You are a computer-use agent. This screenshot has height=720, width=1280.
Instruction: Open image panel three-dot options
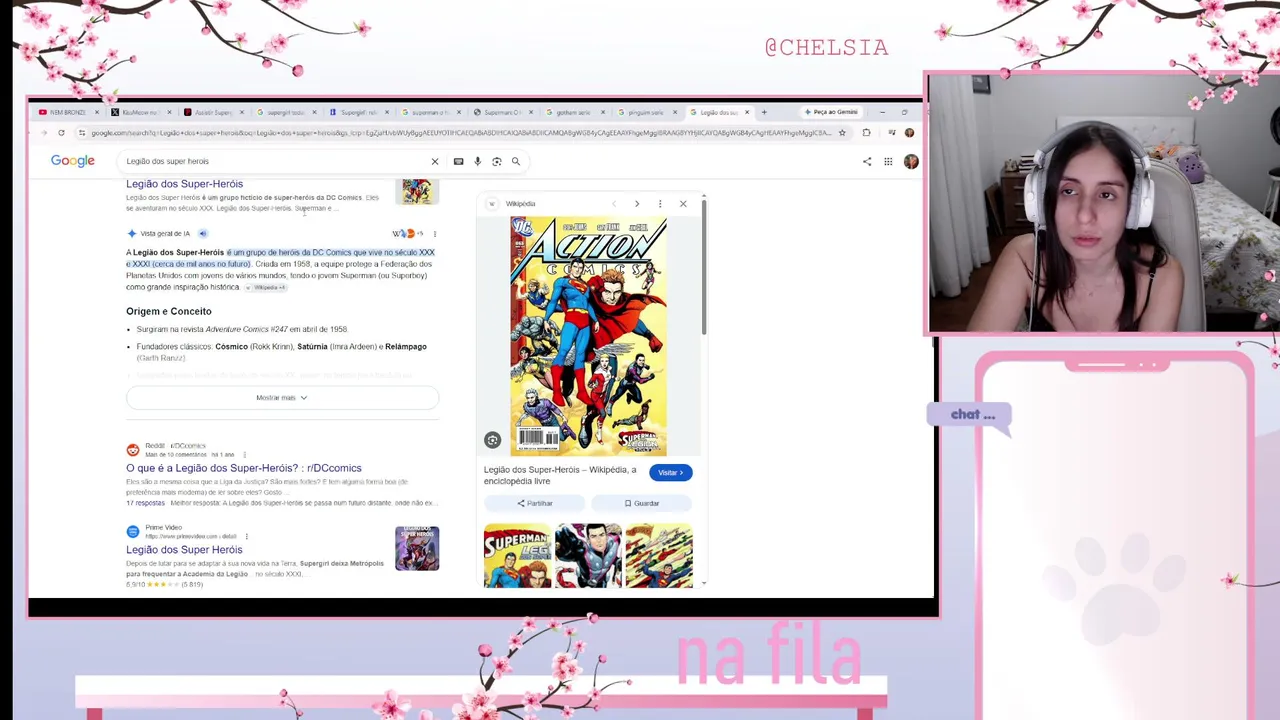point(660,204)
